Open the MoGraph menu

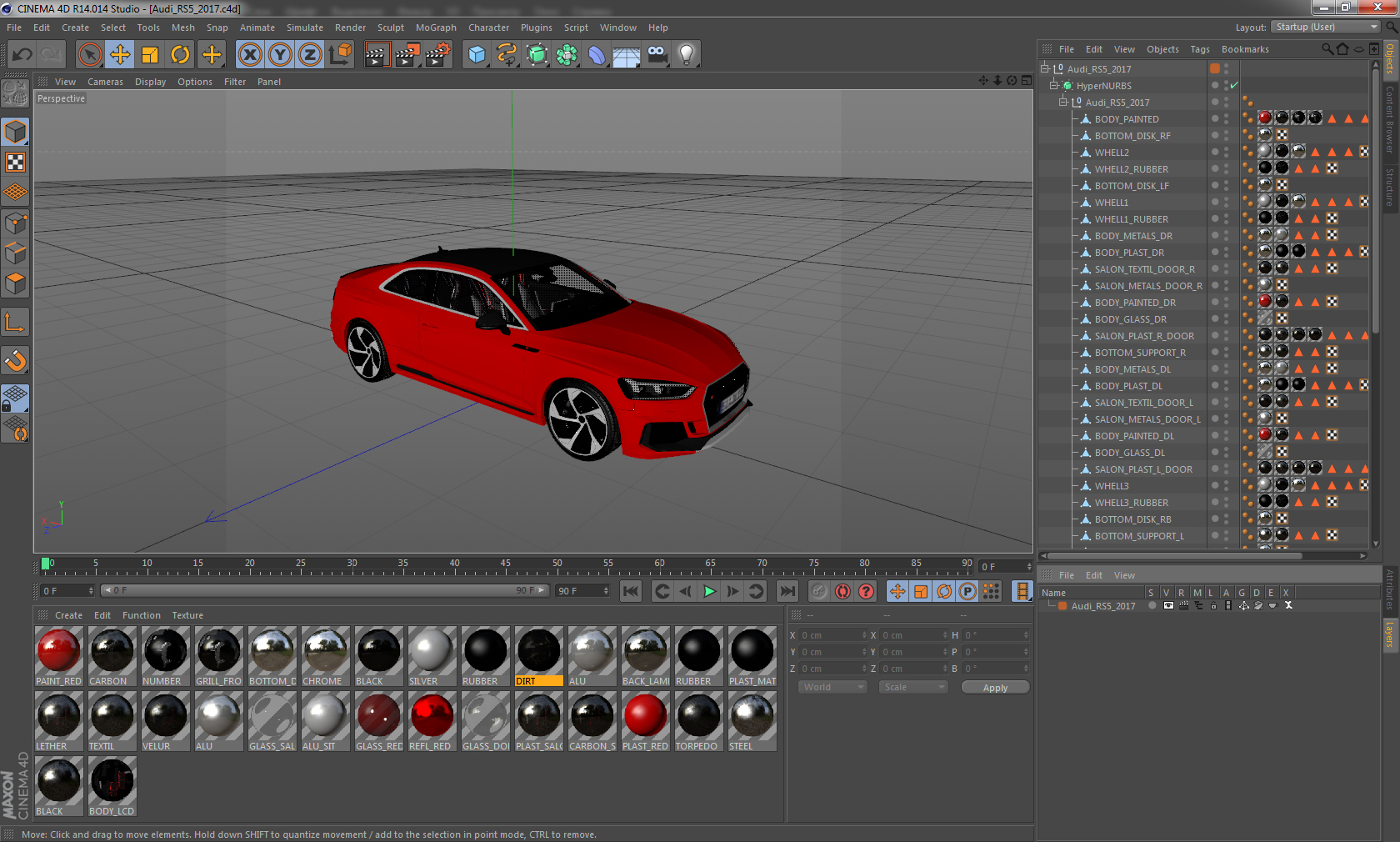pyautogui.click(x=436, y=28)
